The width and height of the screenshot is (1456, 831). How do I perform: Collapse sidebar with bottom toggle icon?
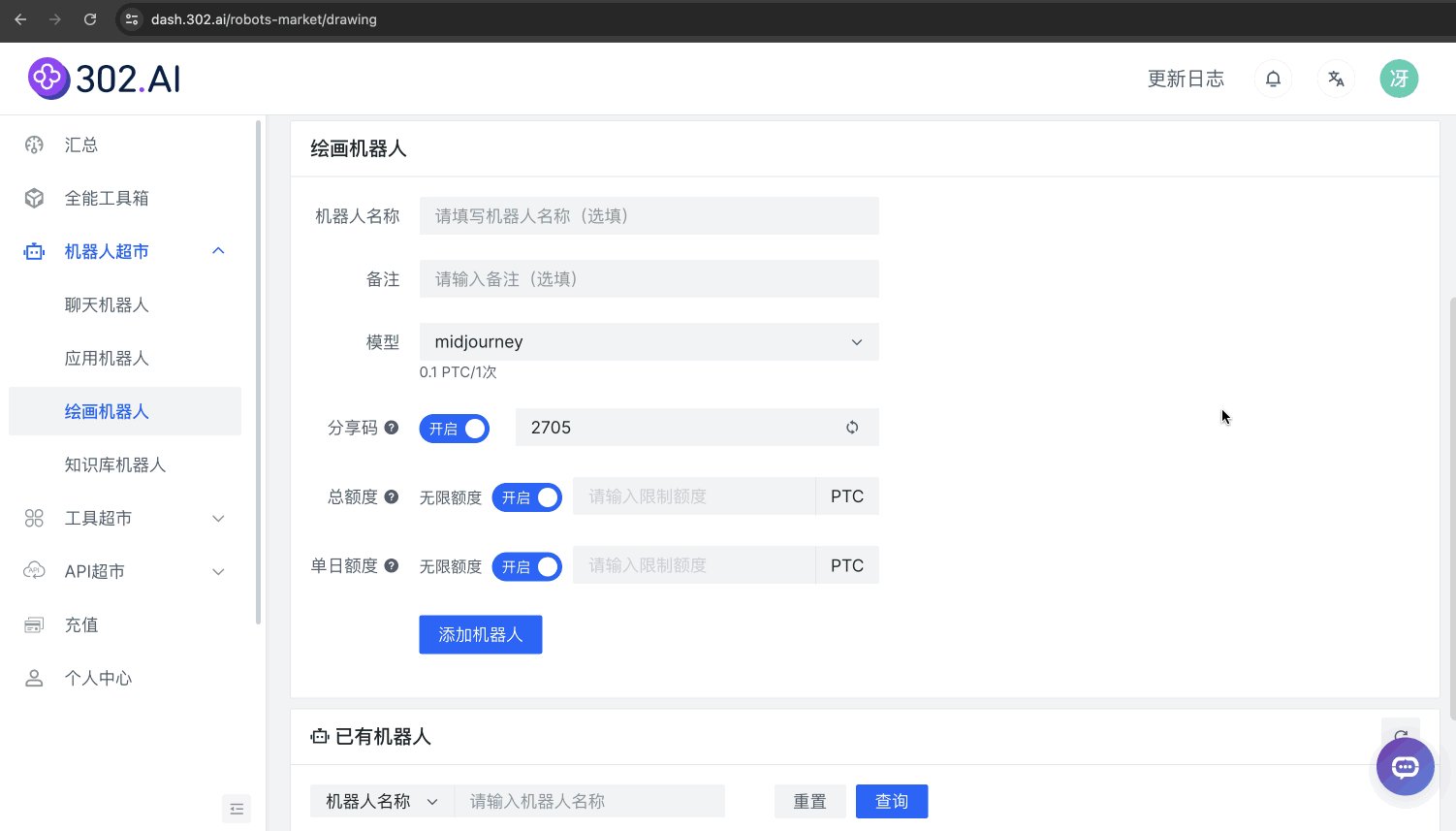[237, 809]
